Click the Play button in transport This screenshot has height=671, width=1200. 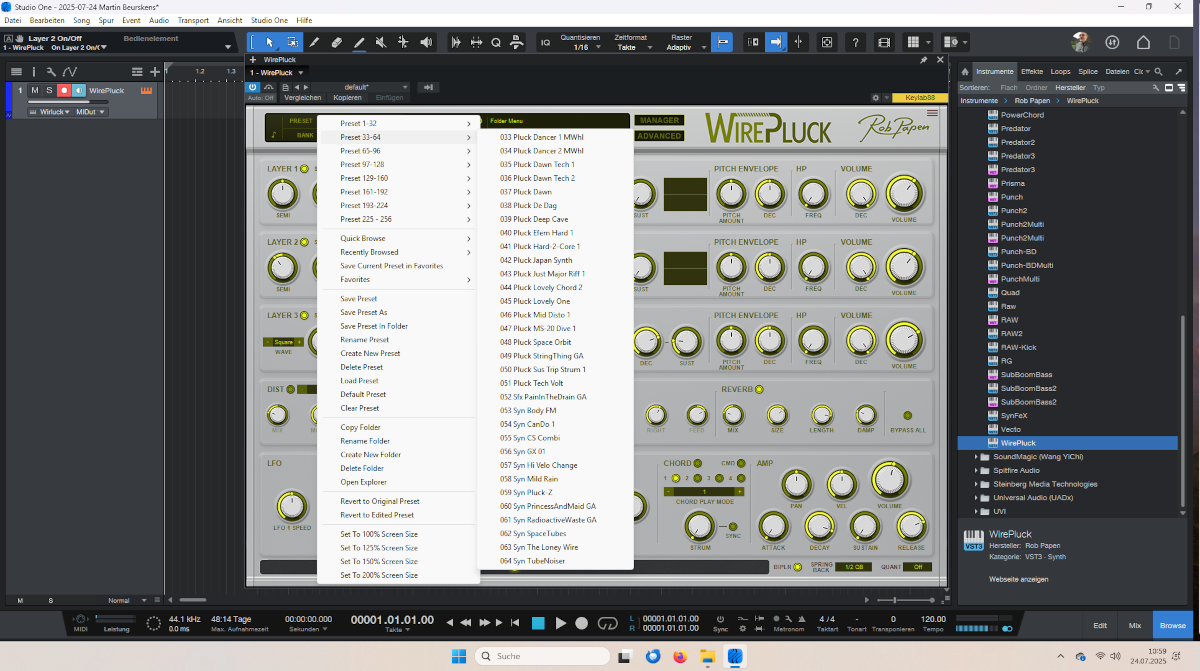pyautogui.click(x=561, y=623)
